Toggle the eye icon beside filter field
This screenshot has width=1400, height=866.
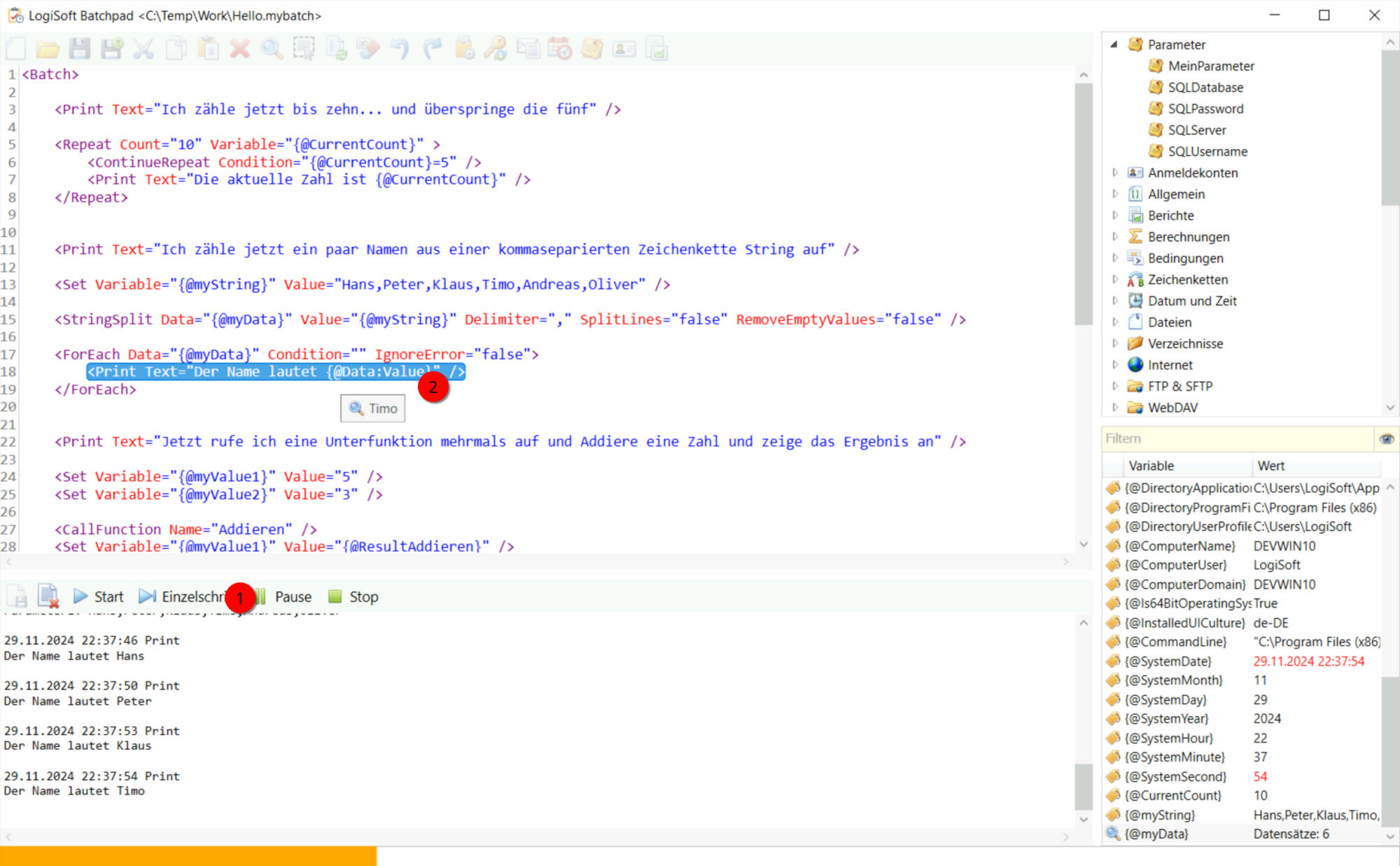coord(1386,439)
